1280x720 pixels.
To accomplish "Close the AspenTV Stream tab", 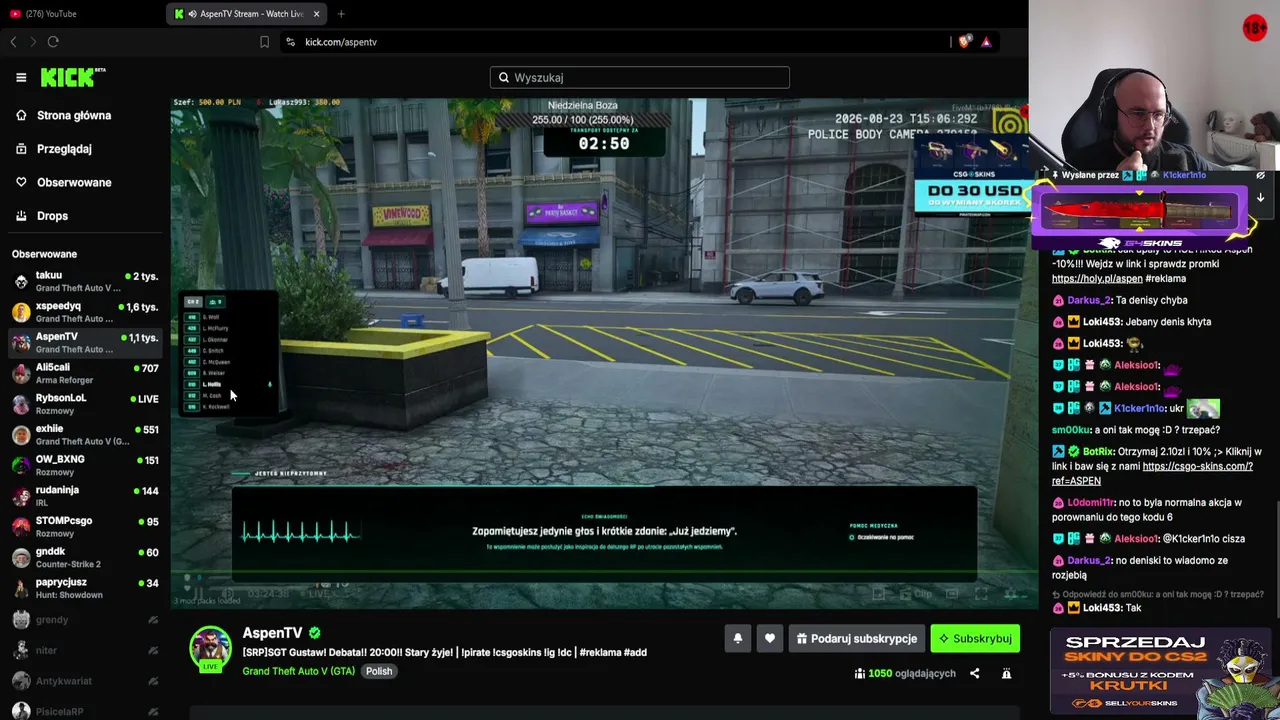I will click(x=317, y=14).
